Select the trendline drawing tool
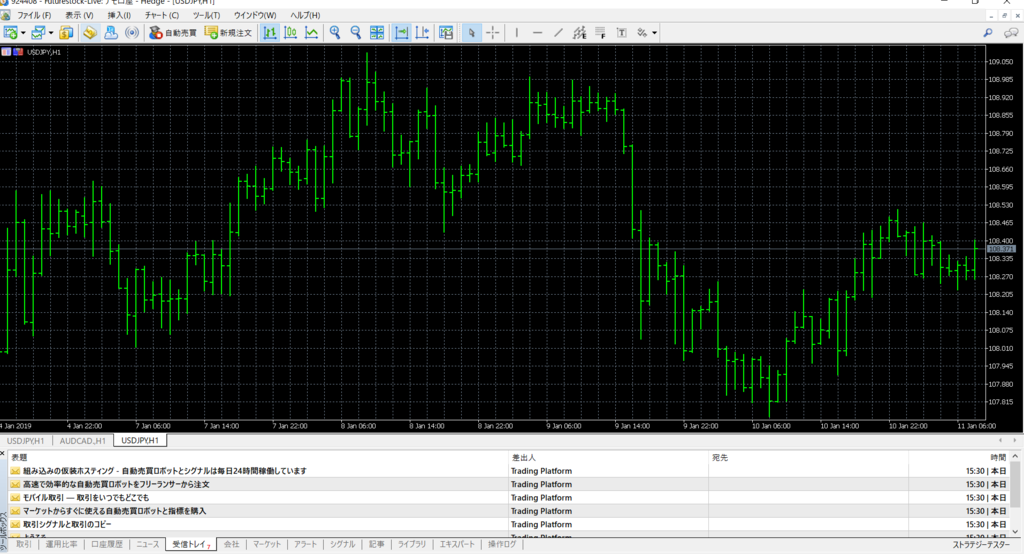 pos(558,33)
